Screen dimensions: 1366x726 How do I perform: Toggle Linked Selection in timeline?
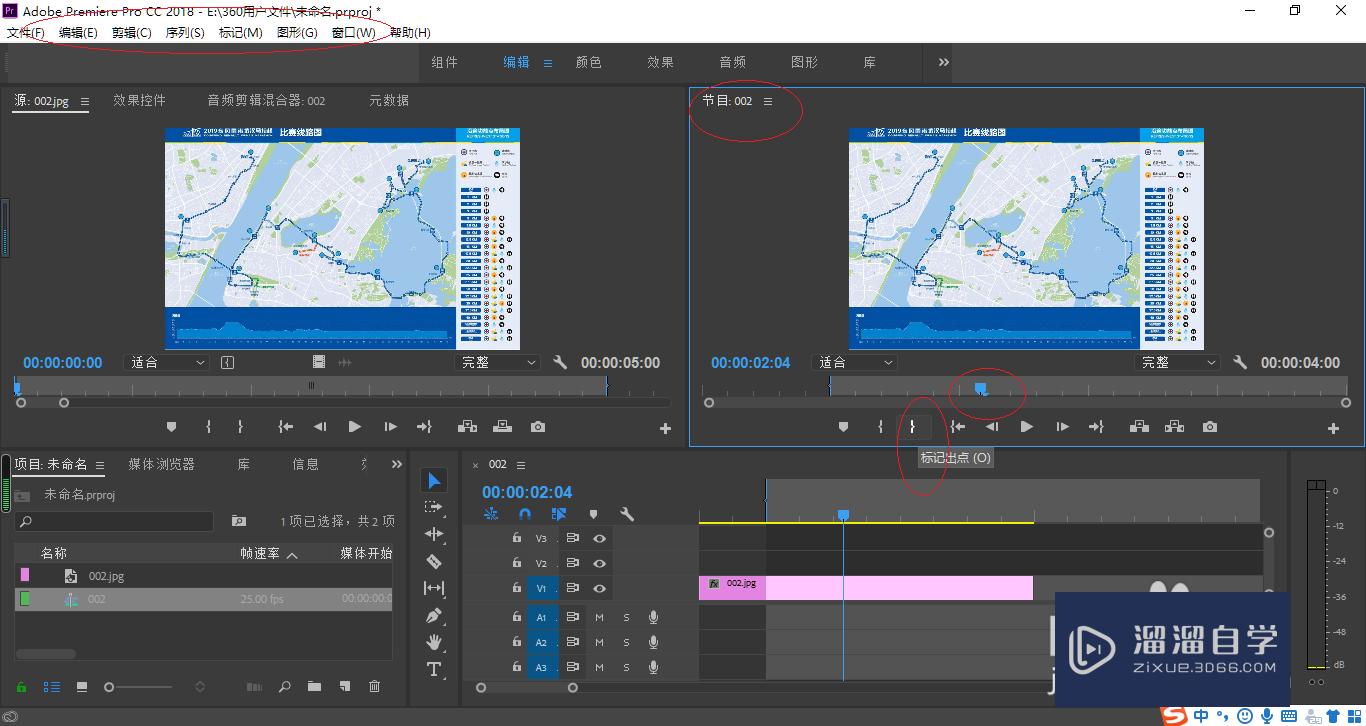click(559, 514)
